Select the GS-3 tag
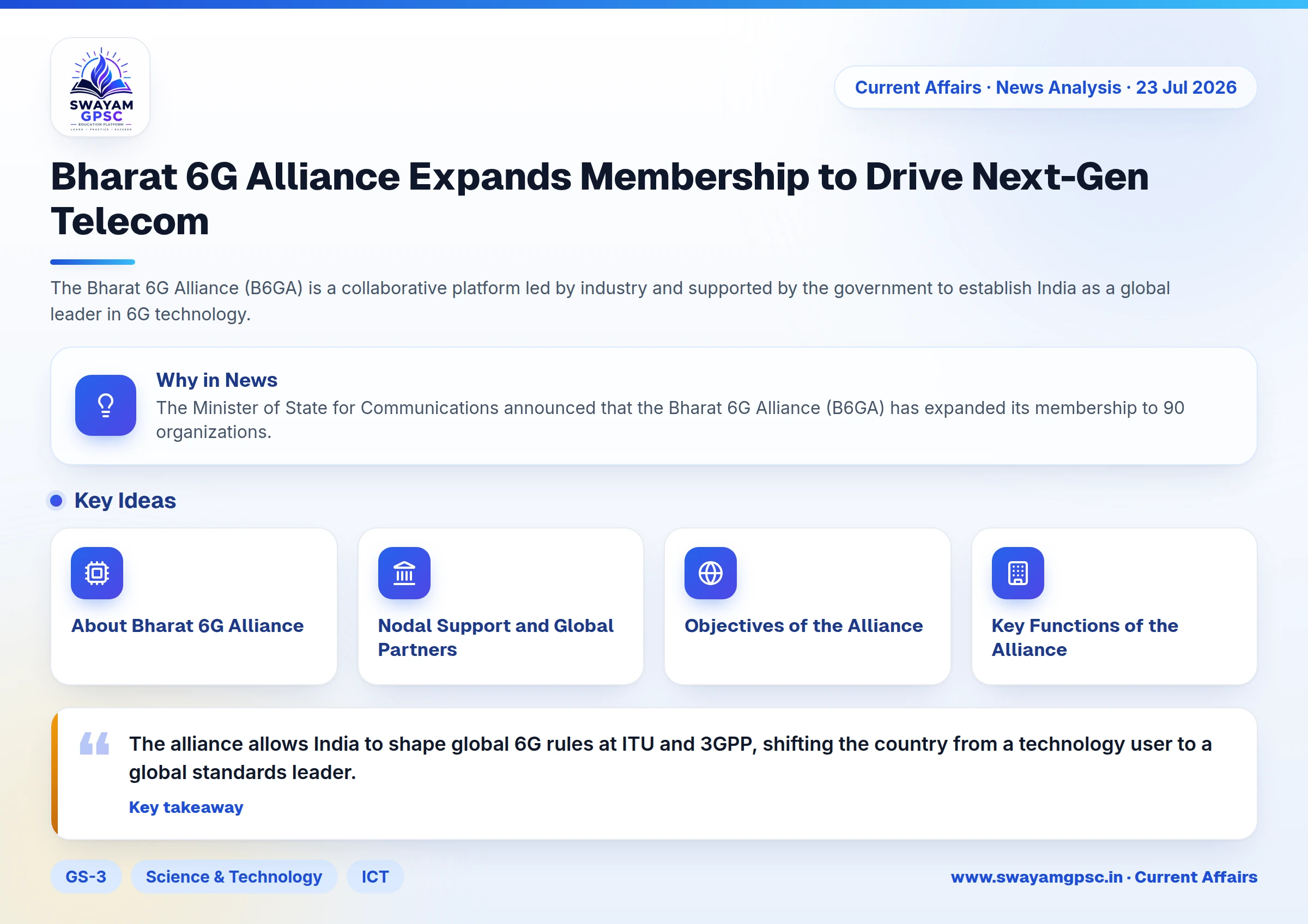1308x924 pixels. (x=86, y=876)
